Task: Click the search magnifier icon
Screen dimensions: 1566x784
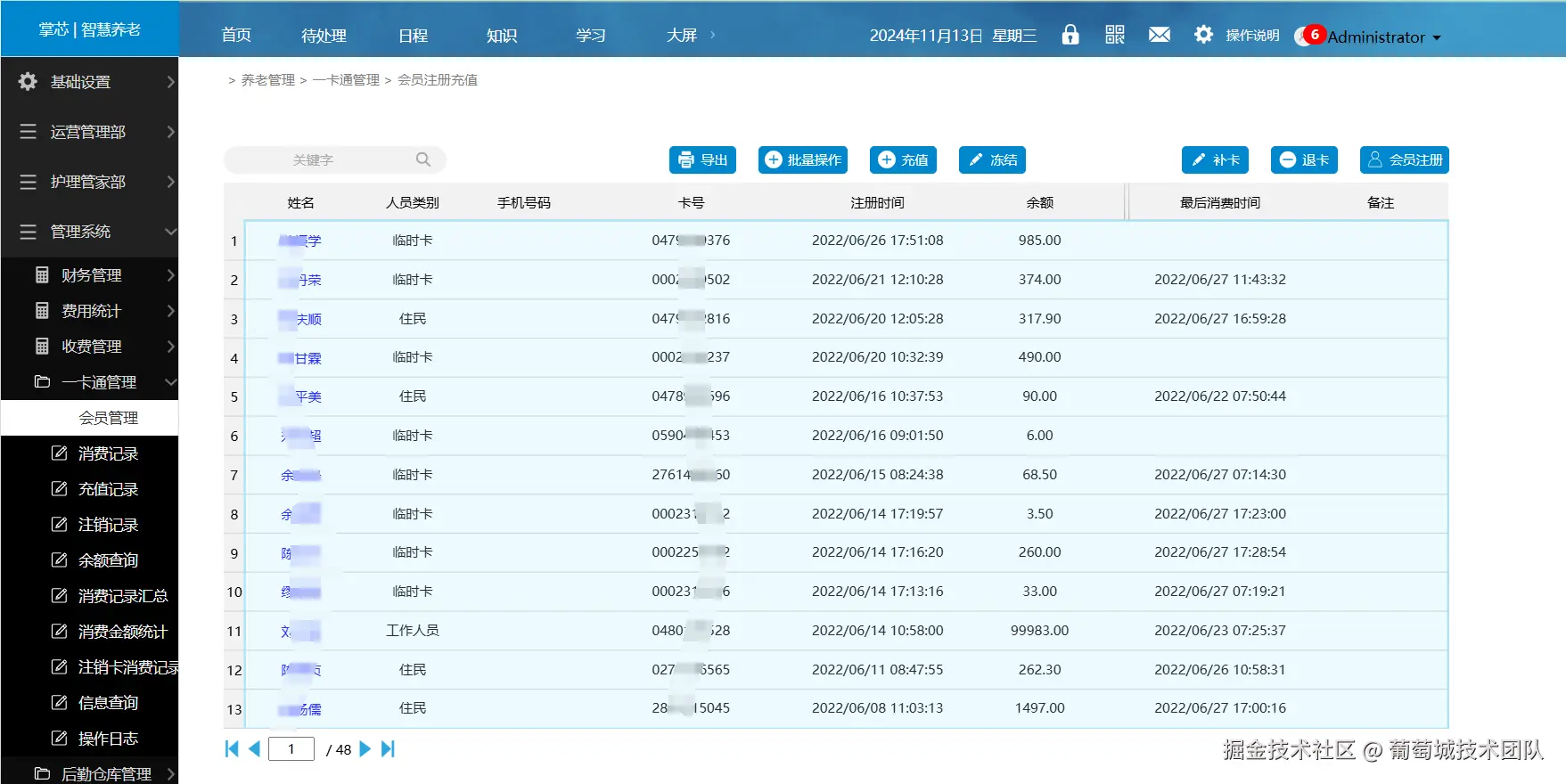Action: tap(423, 159)
